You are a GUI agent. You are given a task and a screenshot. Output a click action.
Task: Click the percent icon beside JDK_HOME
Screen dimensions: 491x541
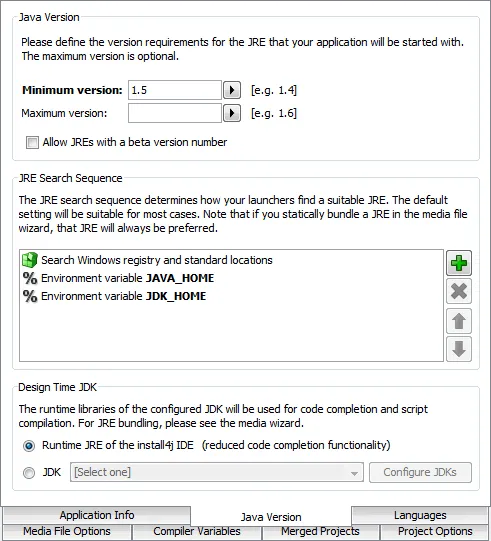[x=30, y=296]
